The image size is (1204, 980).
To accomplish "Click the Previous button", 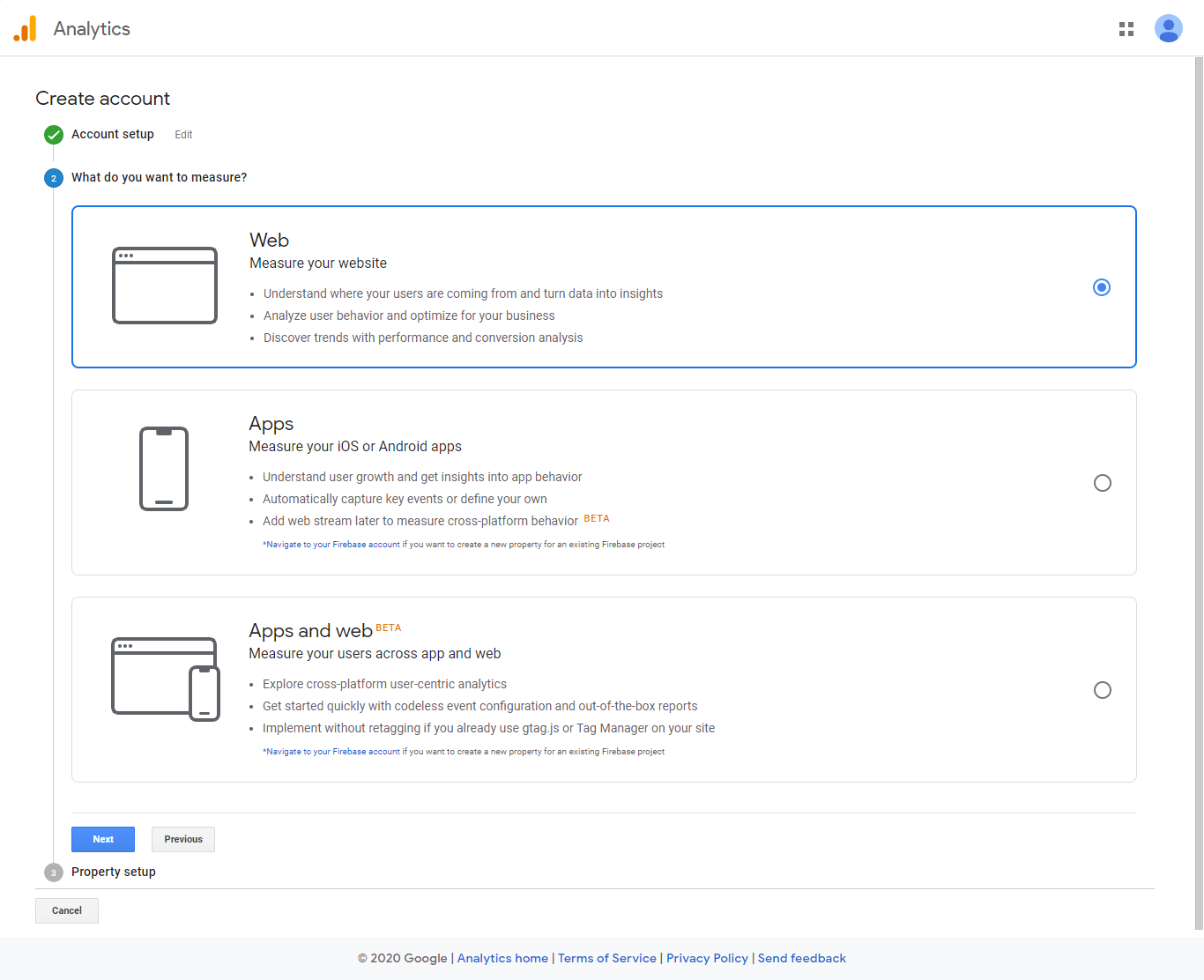I will coord(183,839).
